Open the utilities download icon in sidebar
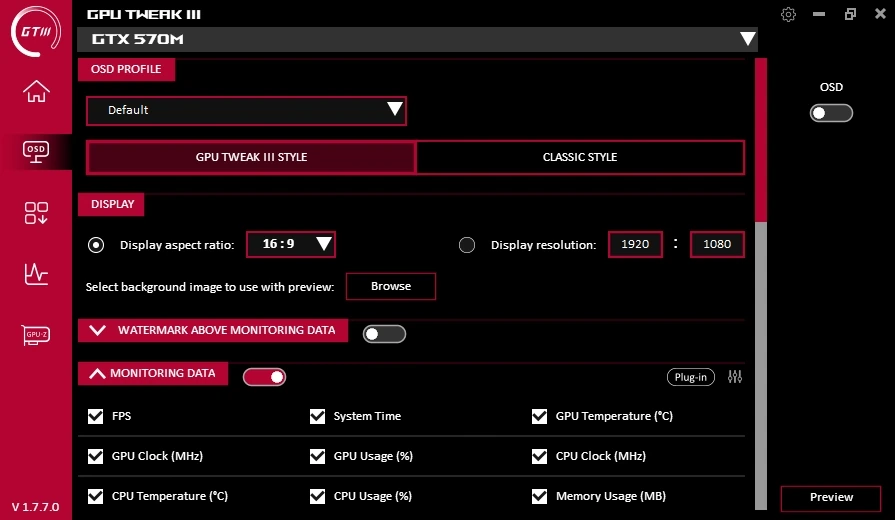This screenshot has height=520, width=895. pyautogui.click(x=36, y=213)
